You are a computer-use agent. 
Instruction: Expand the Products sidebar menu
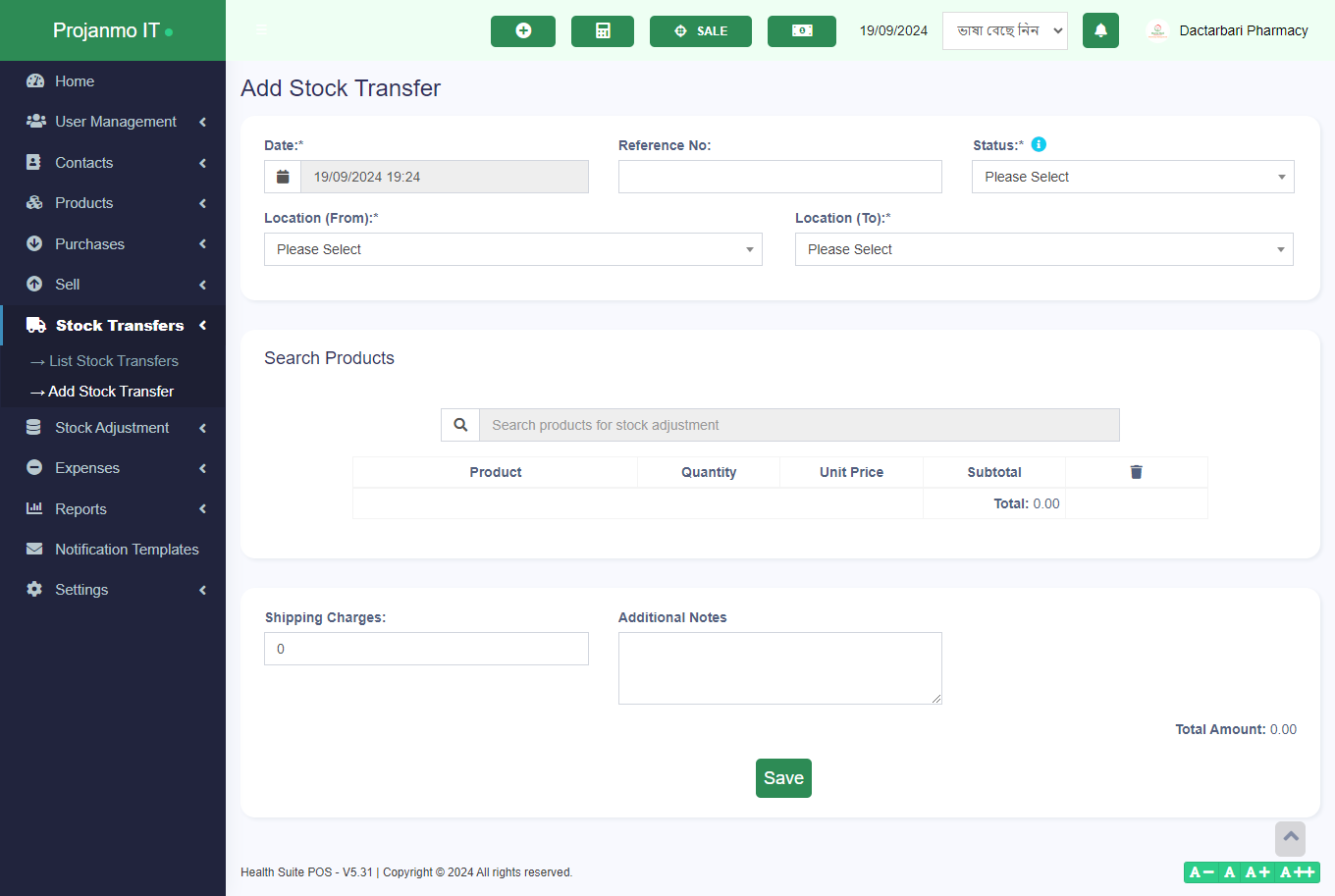pyautogui.click(x=81, y=203)
